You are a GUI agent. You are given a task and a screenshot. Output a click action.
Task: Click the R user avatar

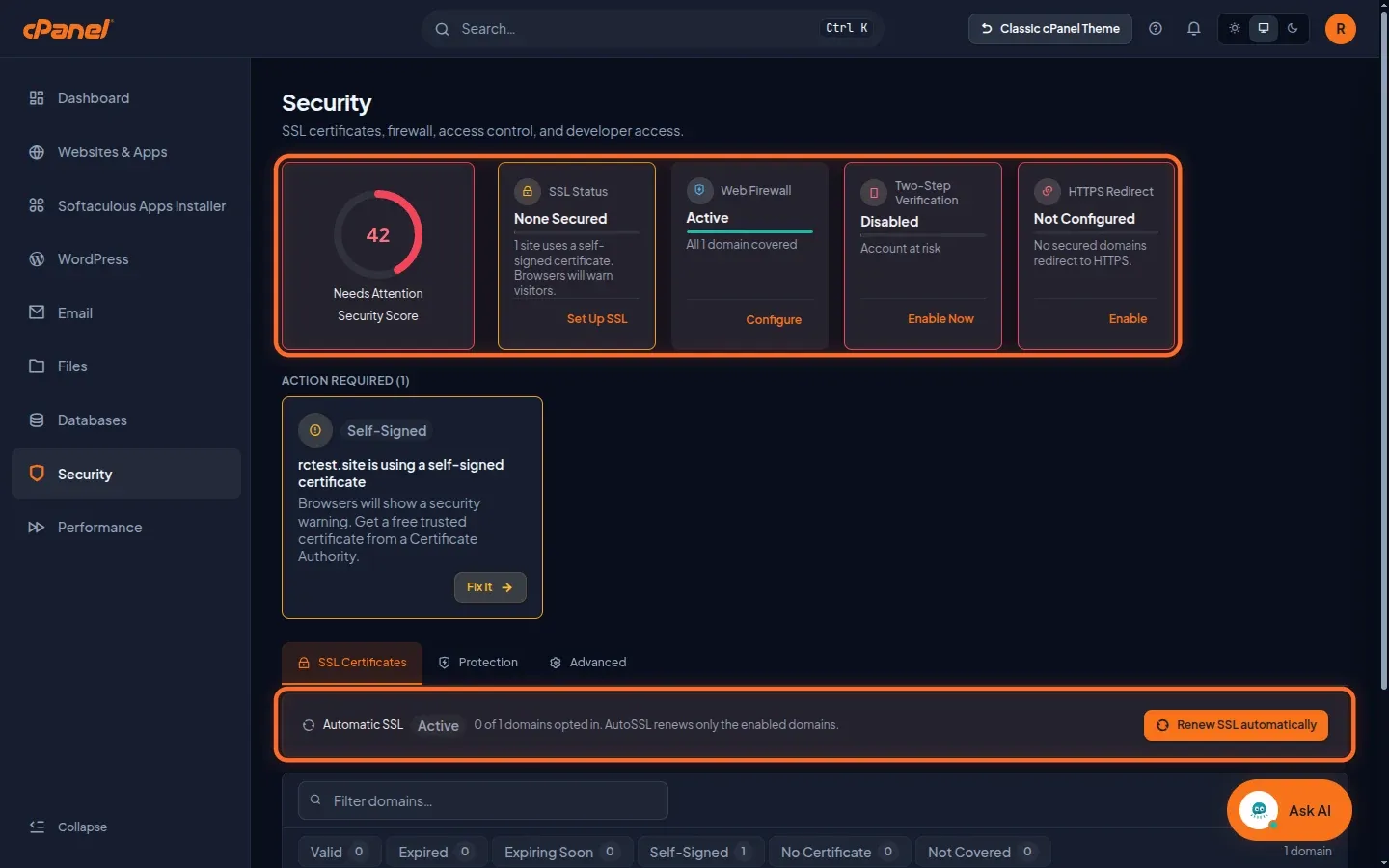pyautogui.click(x=1341, y=29)
